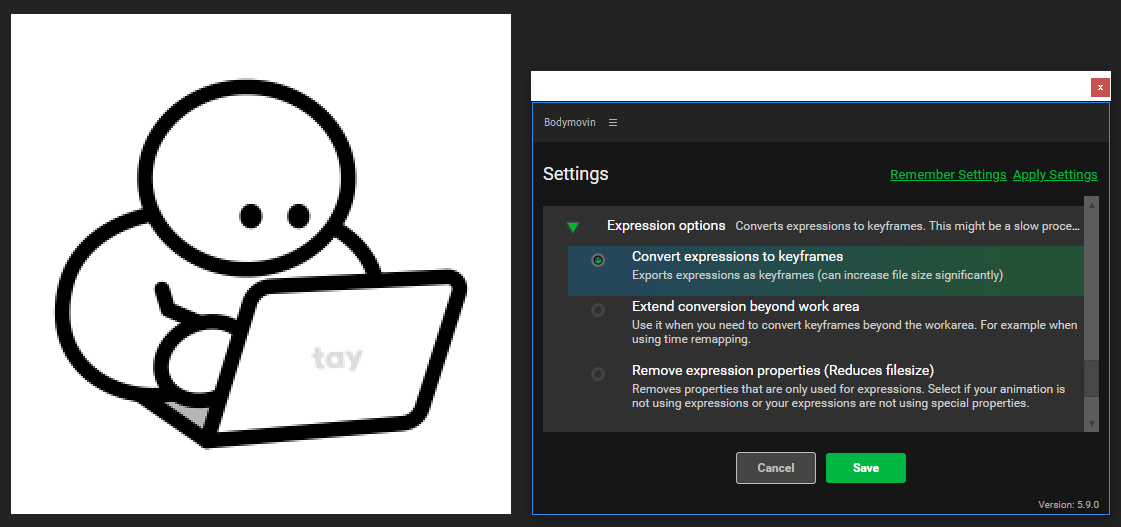This screenshot has width=1121, height=527.
Task: Collapse Expression options with the green triangle
Action: click(x=573, y=227)
